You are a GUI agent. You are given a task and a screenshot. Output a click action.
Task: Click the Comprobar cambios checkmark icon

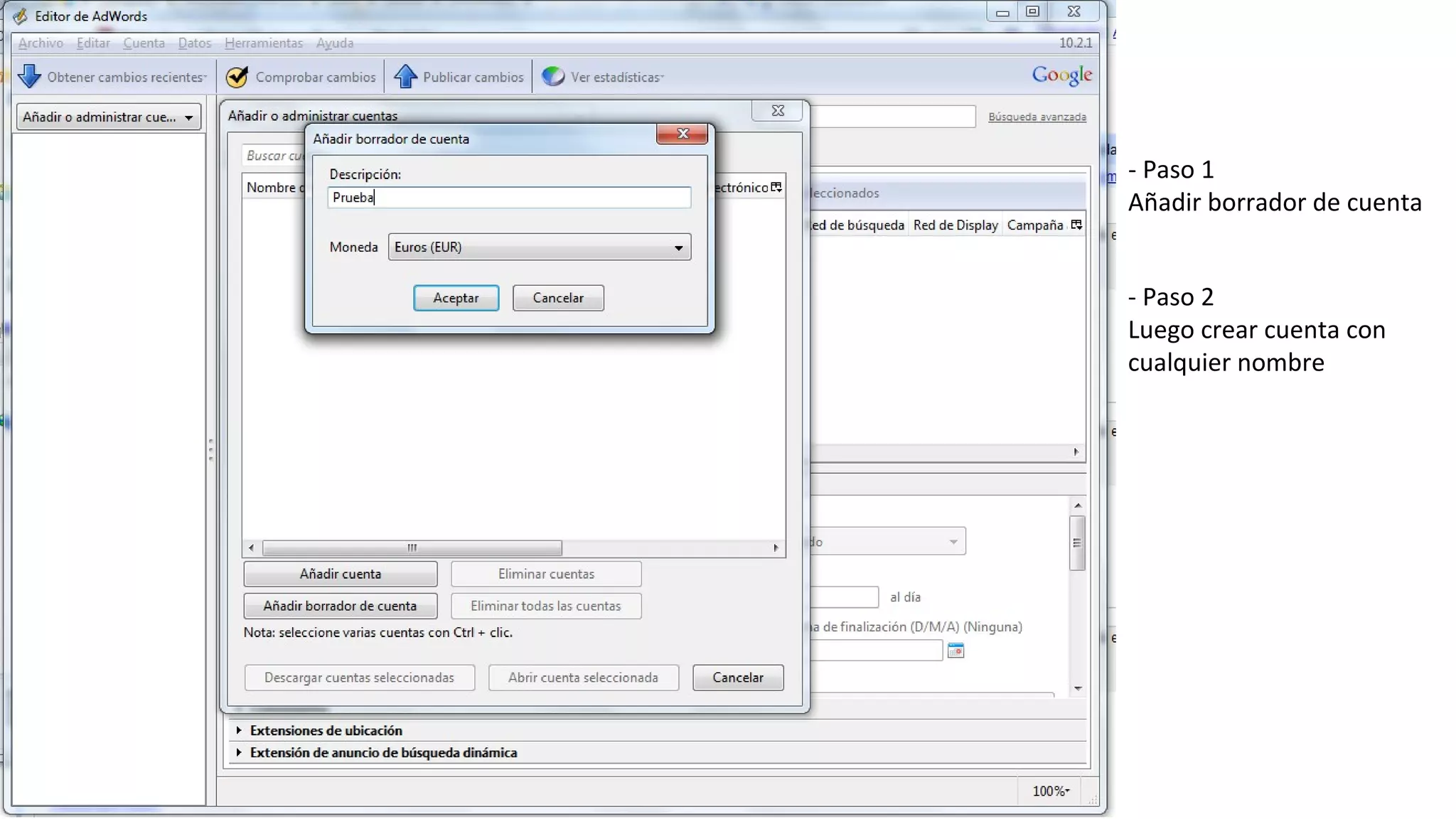(237, 77)
